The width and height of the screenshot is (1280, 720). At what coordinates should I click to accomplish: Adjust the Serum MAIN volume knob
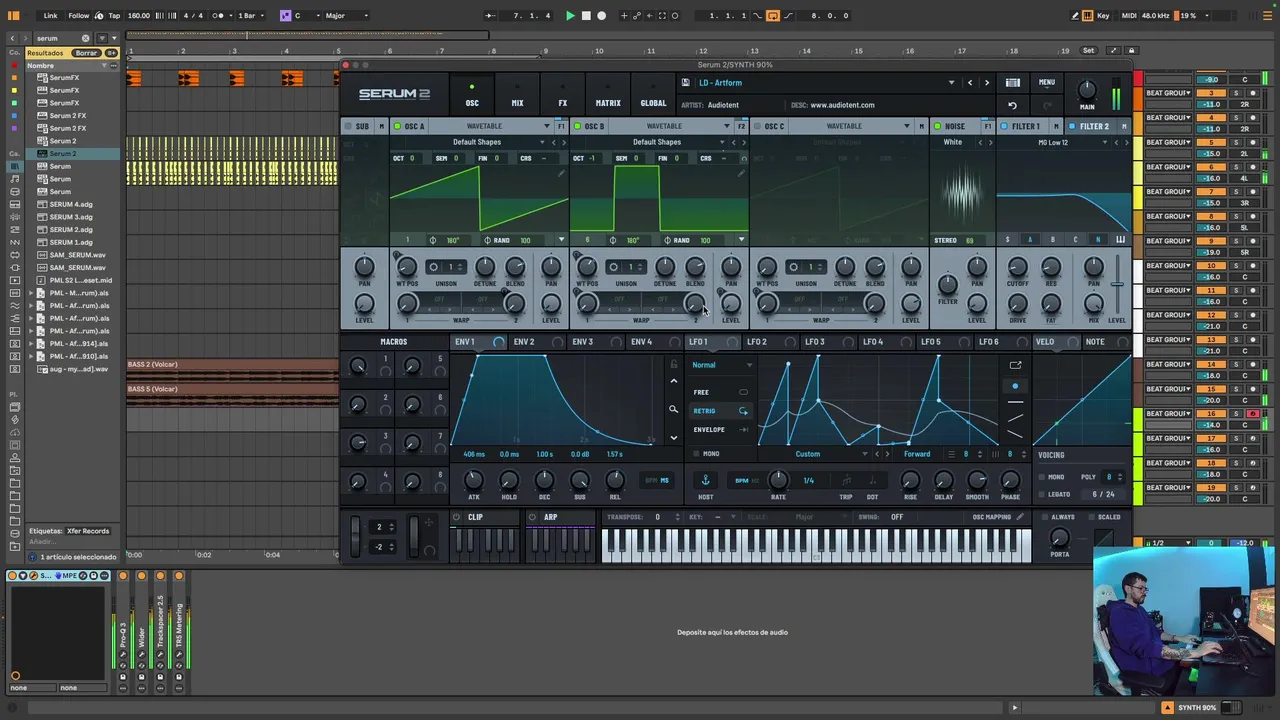(x=1087, y=90)
